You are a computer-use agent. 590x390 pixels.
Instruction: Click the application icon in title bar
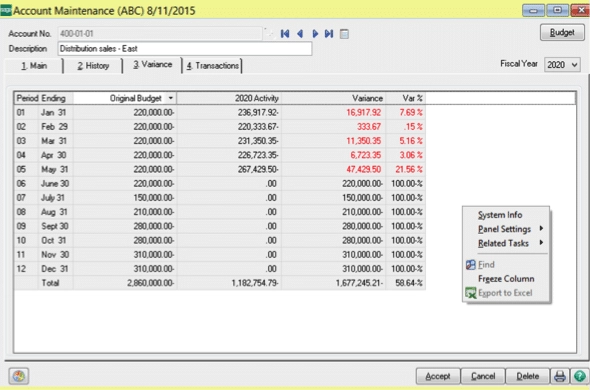(6, 10)
